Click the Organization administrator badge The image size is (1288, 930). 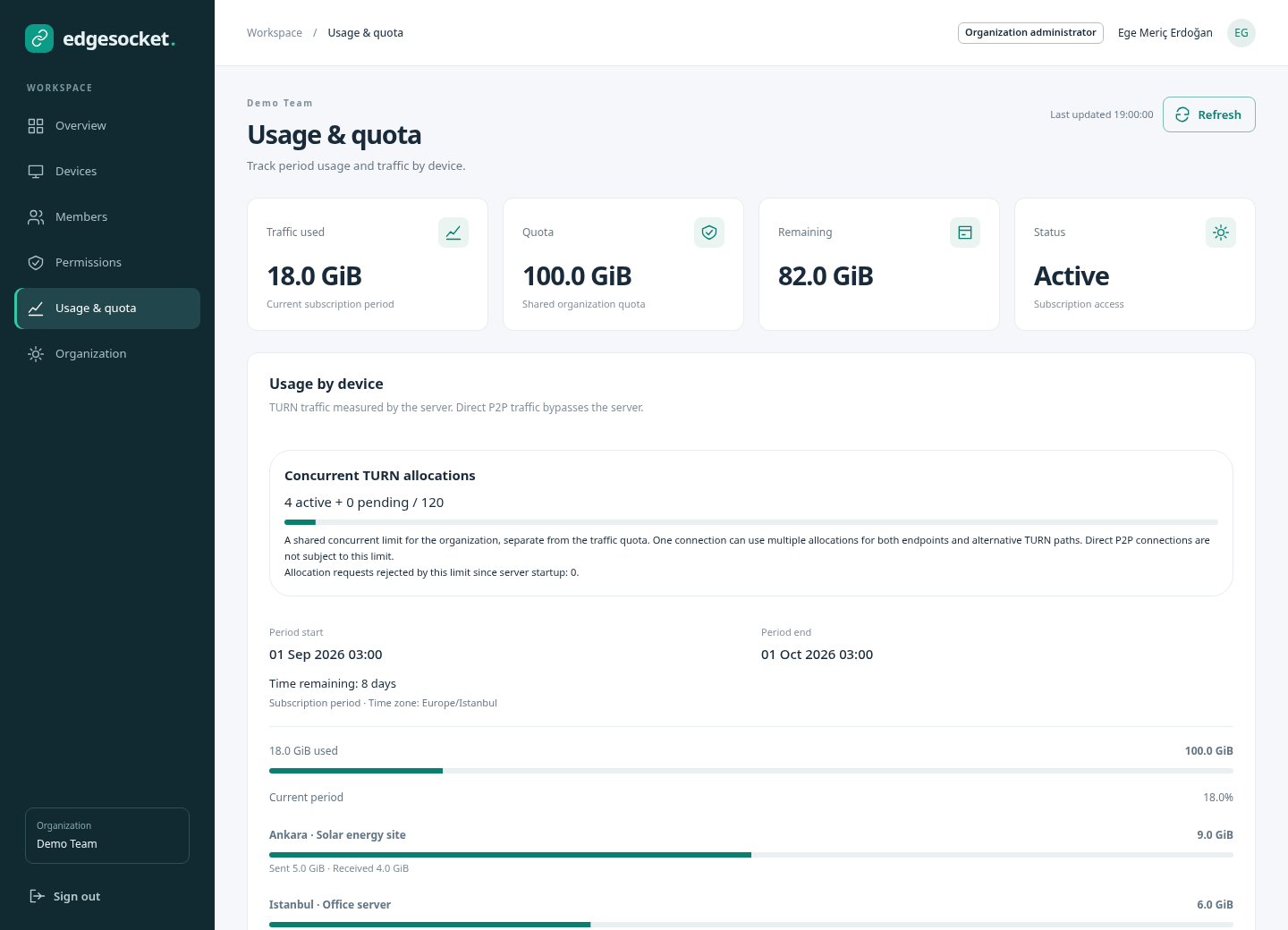[1030, 33]
